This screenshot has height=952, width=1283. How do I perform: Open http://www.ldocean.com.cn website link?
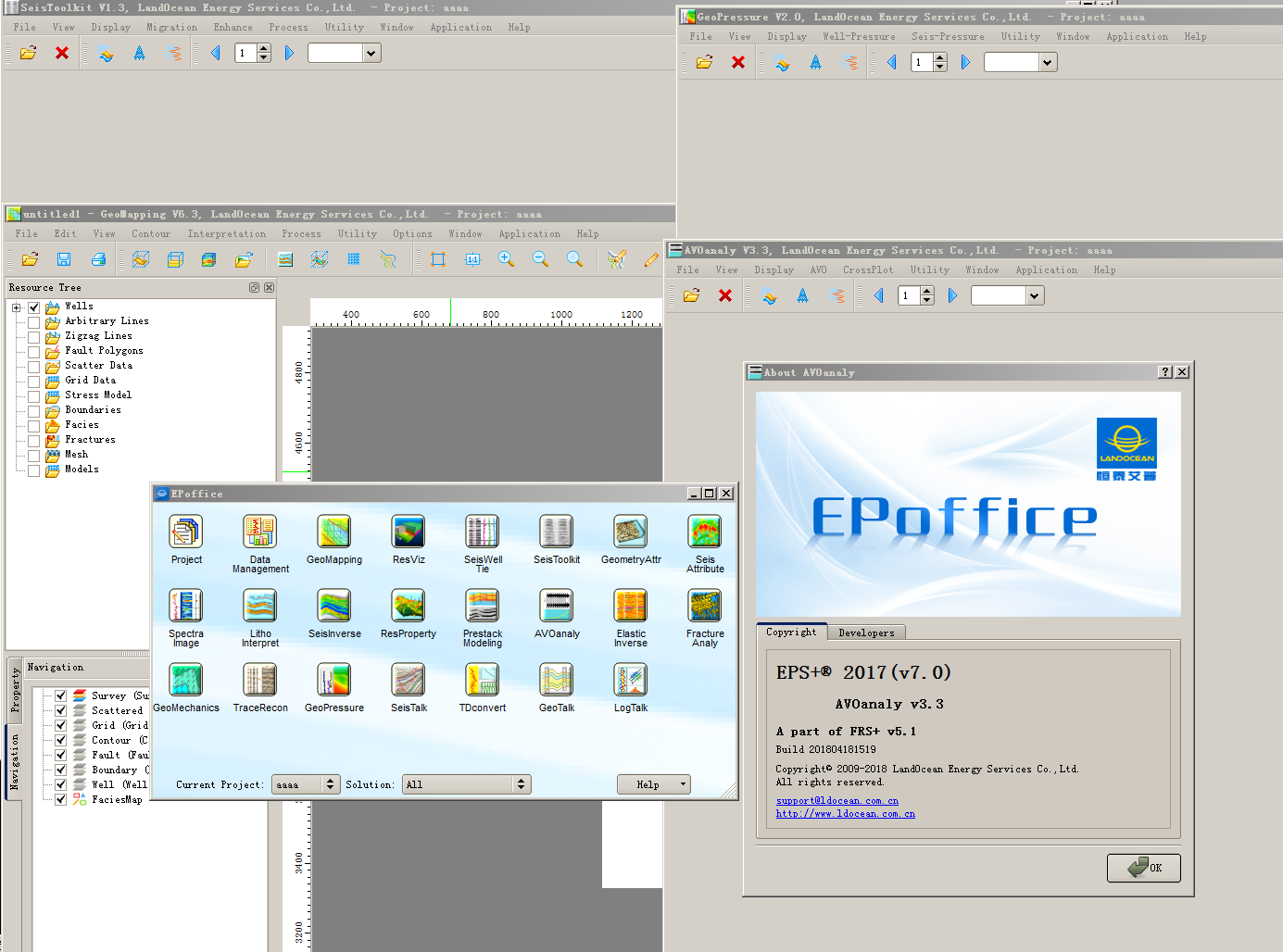coord(845,813)
